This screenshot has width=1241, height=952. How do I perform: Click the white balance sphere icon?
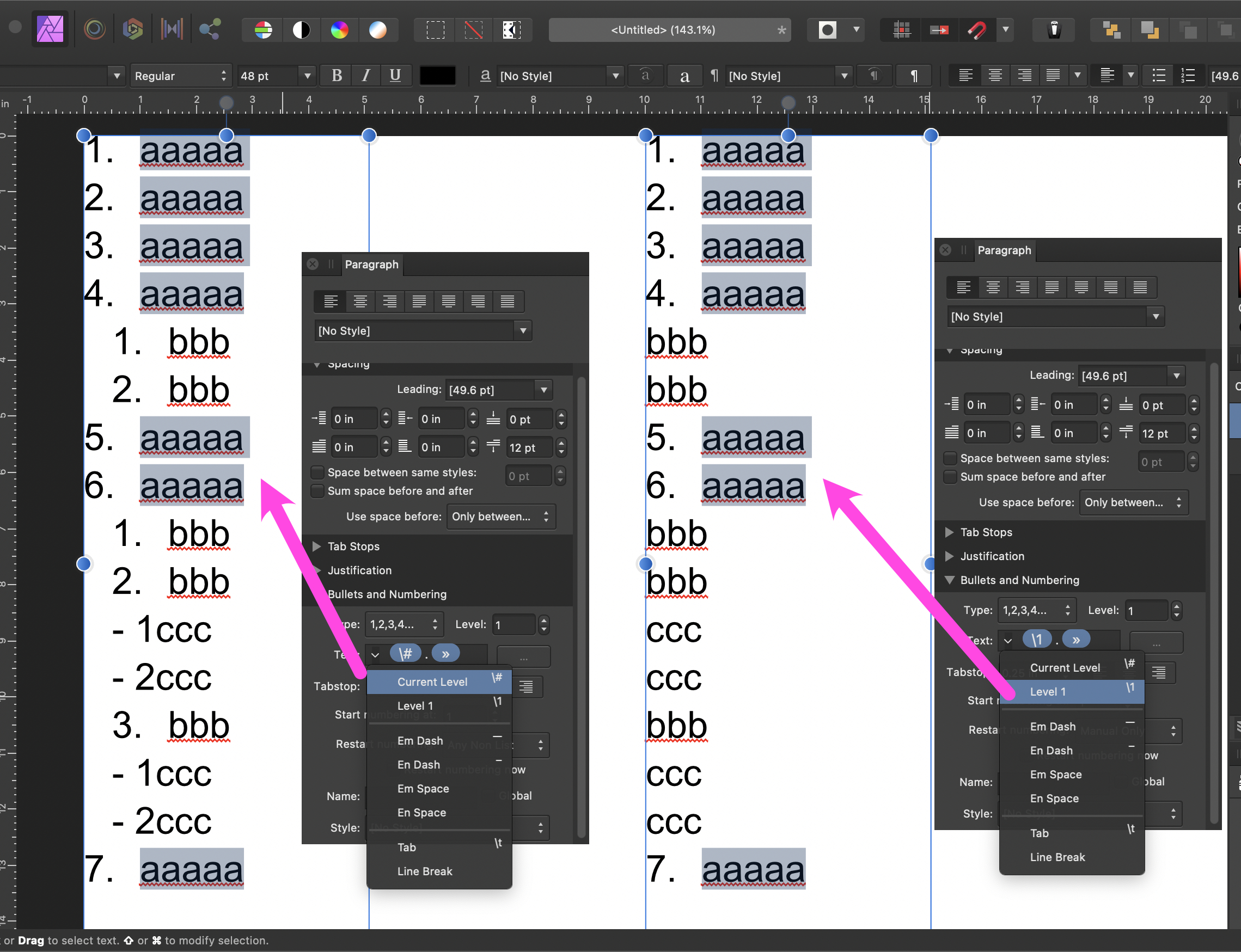pyautogui.click(x=377, y=30)
